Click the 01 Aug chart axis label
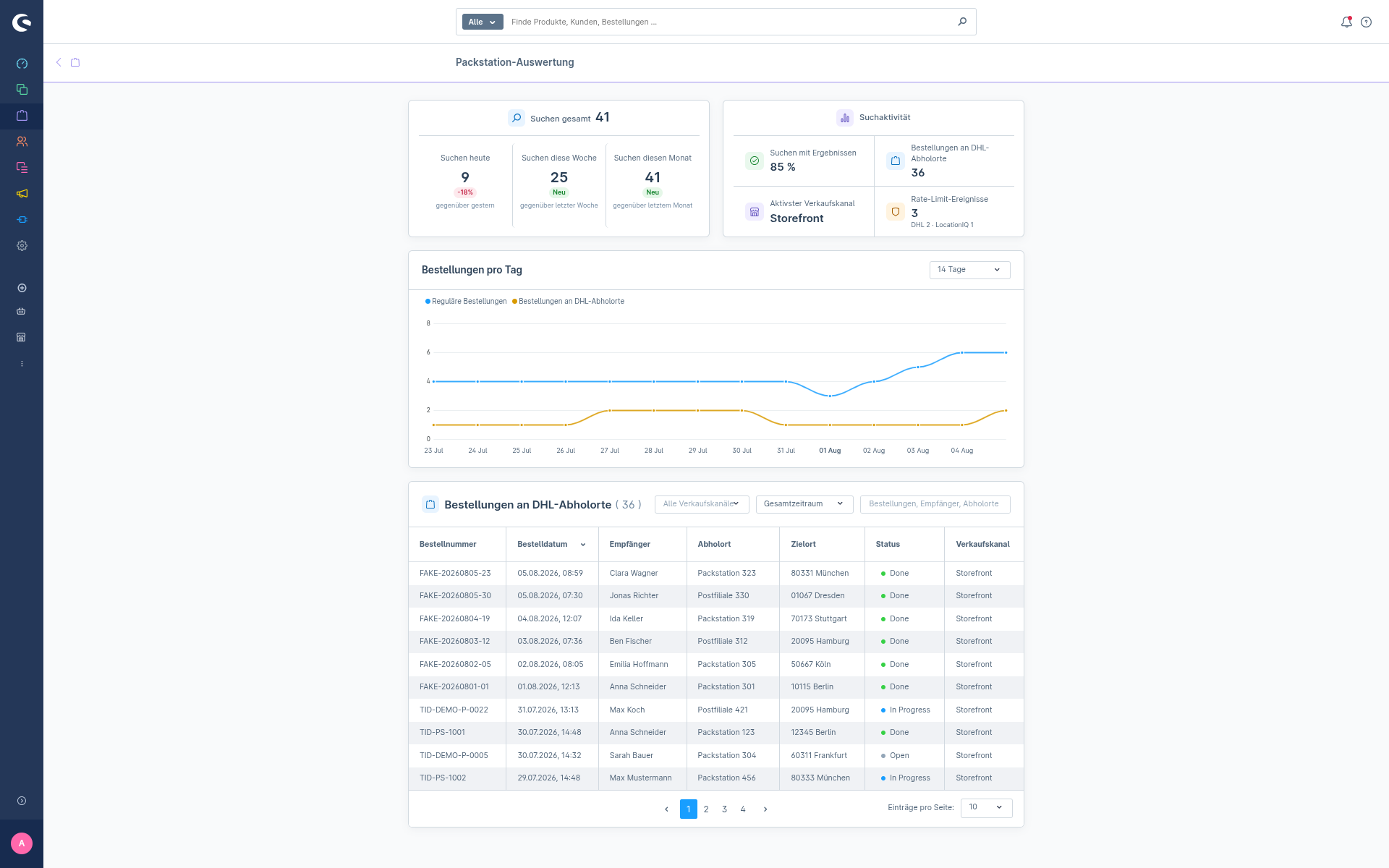This screenshot has width=1389, height=868. 830,451
